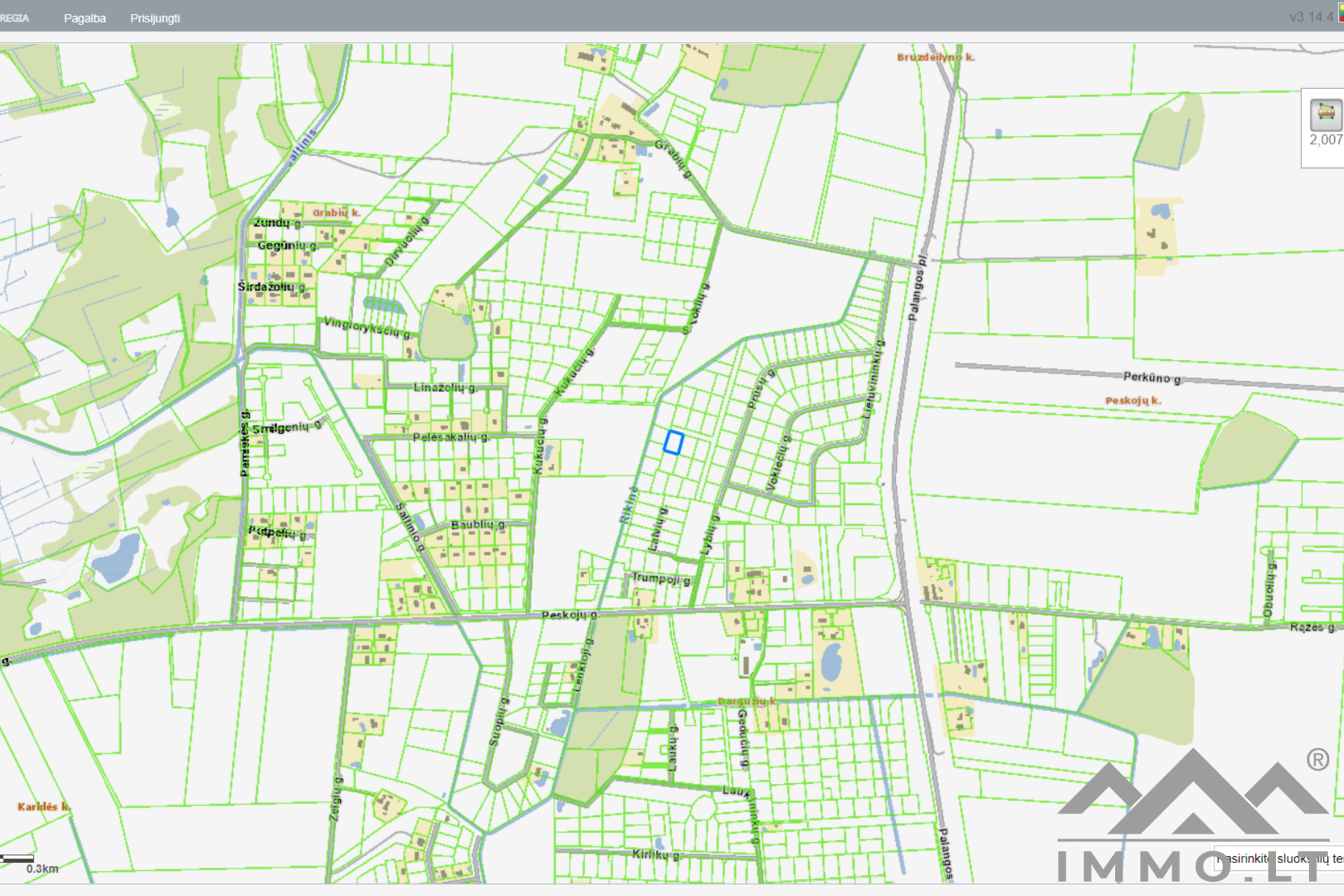The width and height of the screenshot is (1344, 896).
Task: Open the Pagalba help menu
Action: tap(85, 18)
